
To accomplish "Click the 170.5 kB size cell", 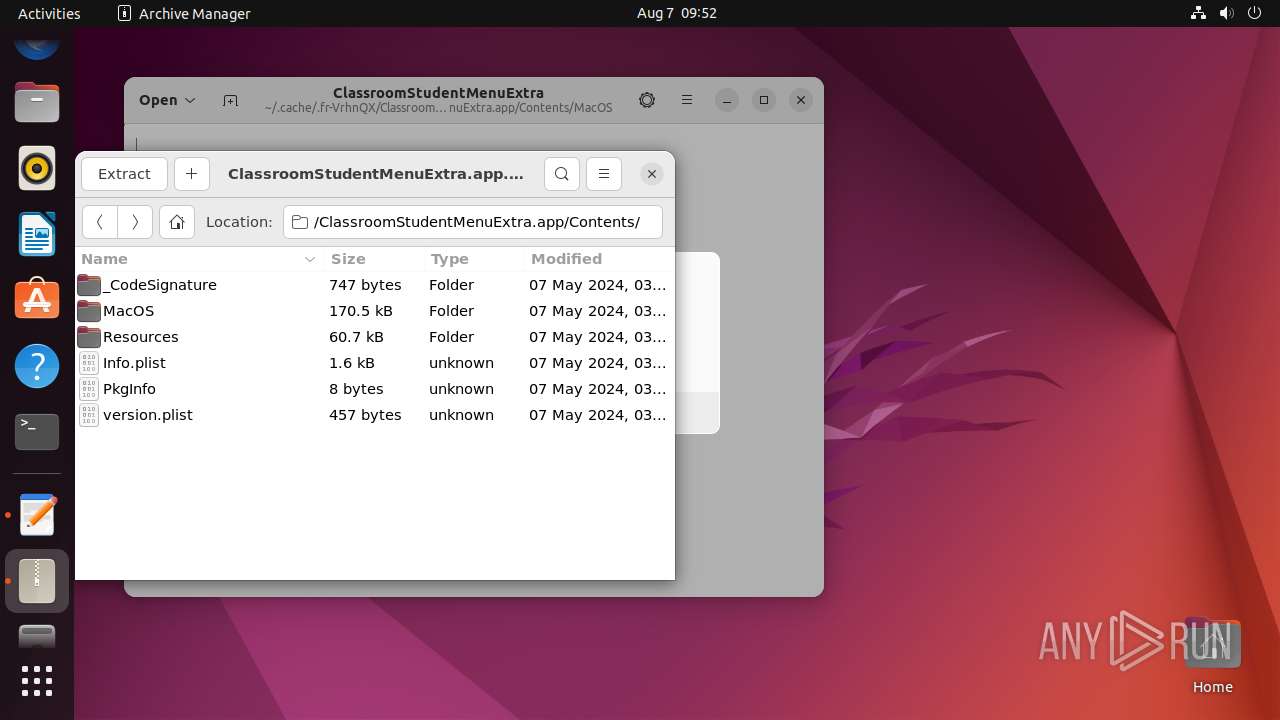I will pos(361,311).
